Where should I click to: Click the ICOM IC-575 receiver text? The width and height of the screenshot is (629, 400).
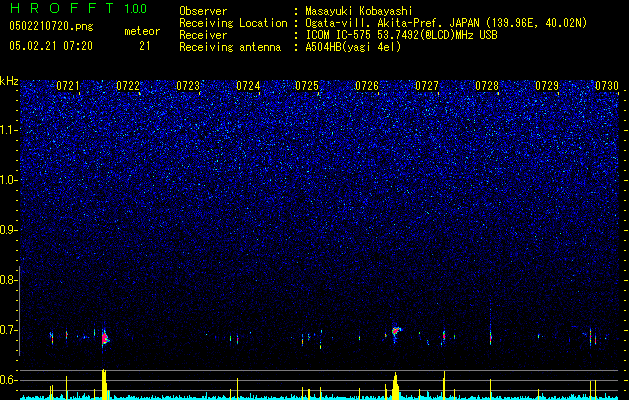point(401,35)
